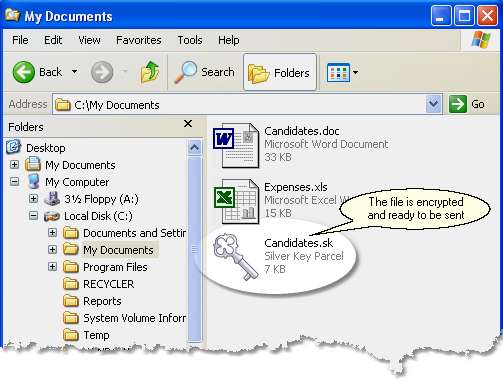Open the Tools menu
This screenshot has width=503, height=382.
coord(190,40)
